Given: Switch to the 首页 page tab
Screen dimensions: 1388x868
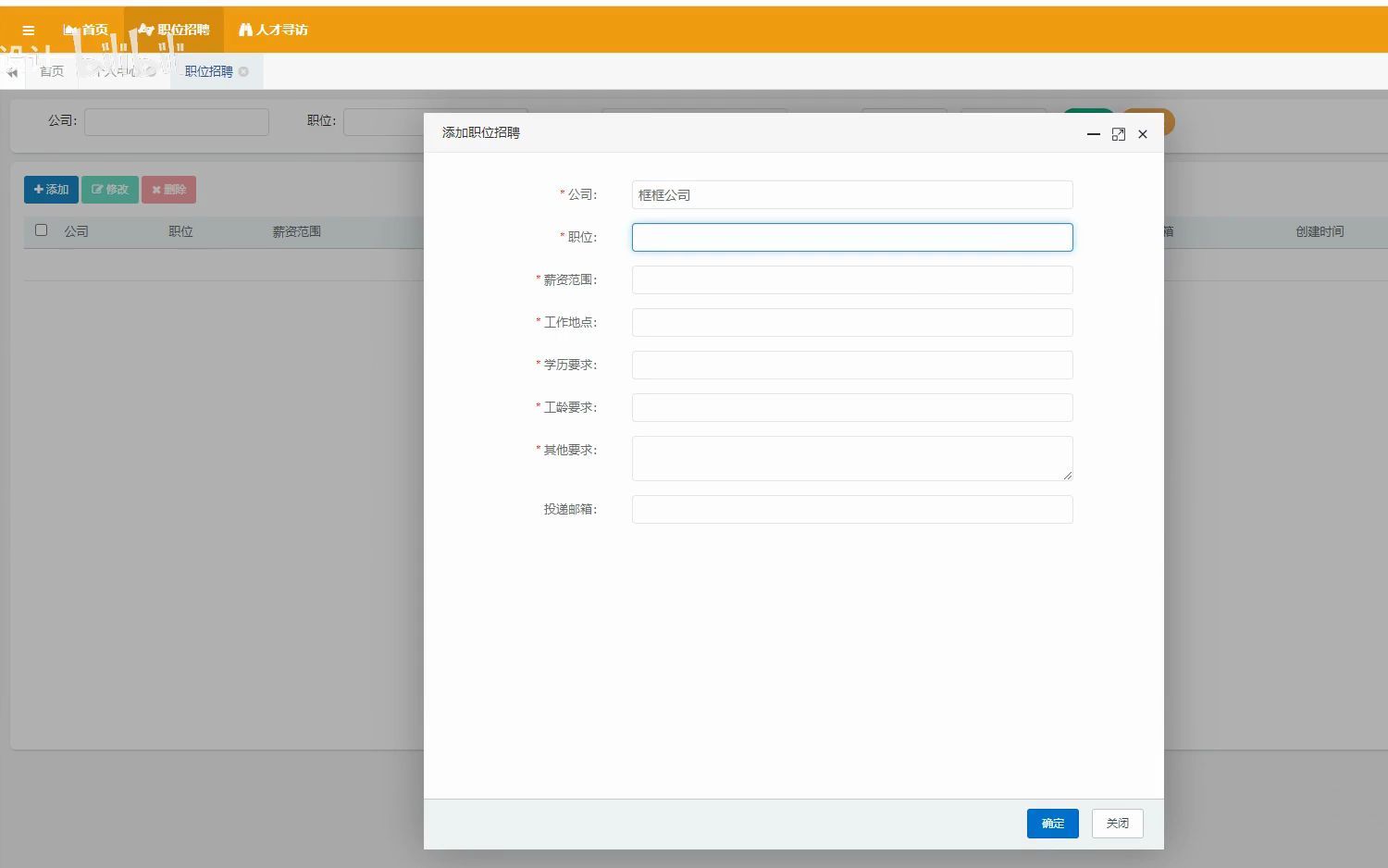Looking at the screenshot, I should click(x=52, y=71).
